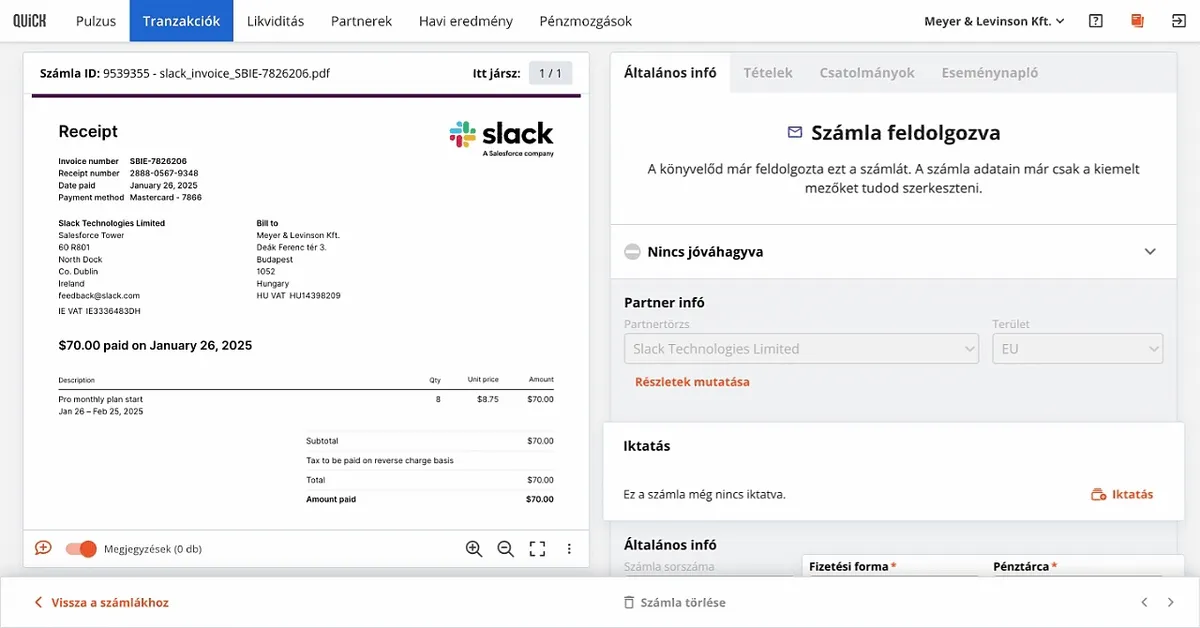
Task: Open the Csatolmányok tab
Action: 867,73
